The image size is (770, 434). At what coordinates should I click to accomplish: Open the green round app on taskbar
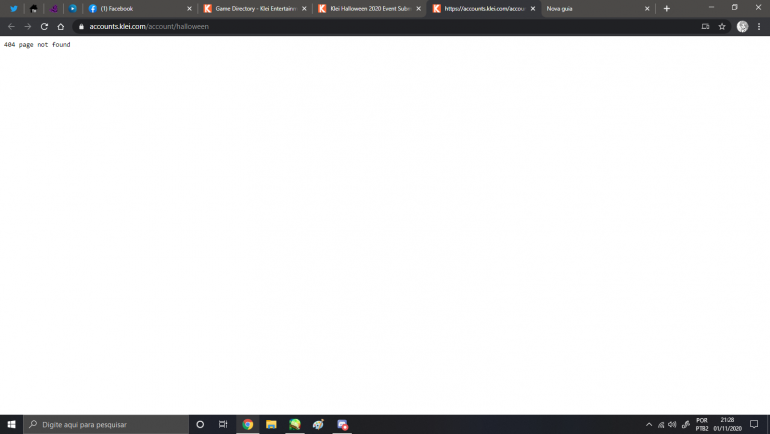click(x=295, y=424)
